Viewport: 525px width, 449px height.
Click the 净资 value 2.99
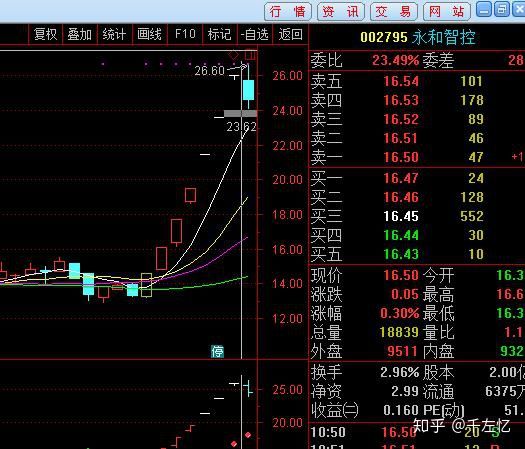point(405,391)
